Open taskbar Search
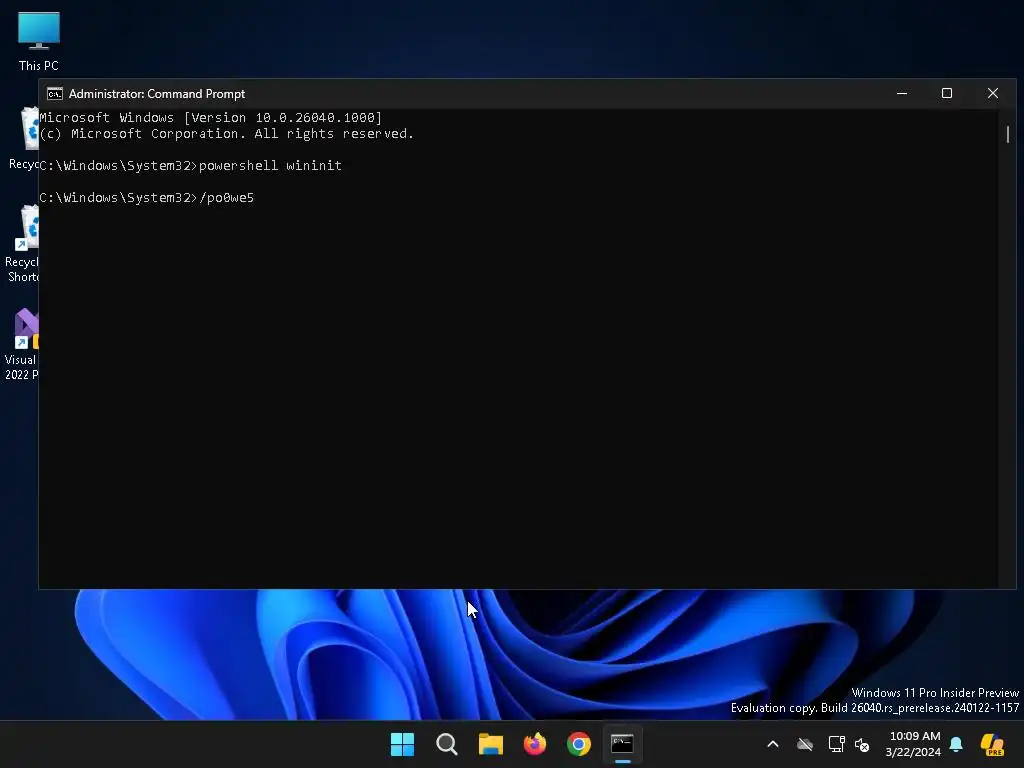Viewport: 1024px width, 768px height. [x=447, y=744]
